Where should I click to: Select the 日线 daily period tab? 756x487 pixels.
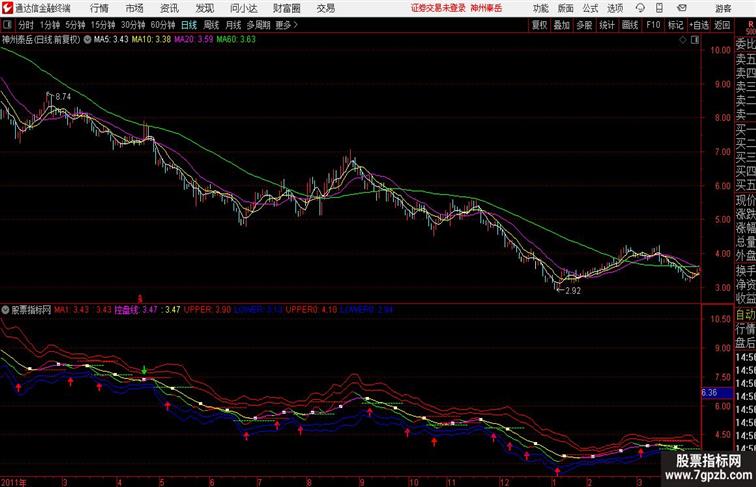(x=189, y=25)
